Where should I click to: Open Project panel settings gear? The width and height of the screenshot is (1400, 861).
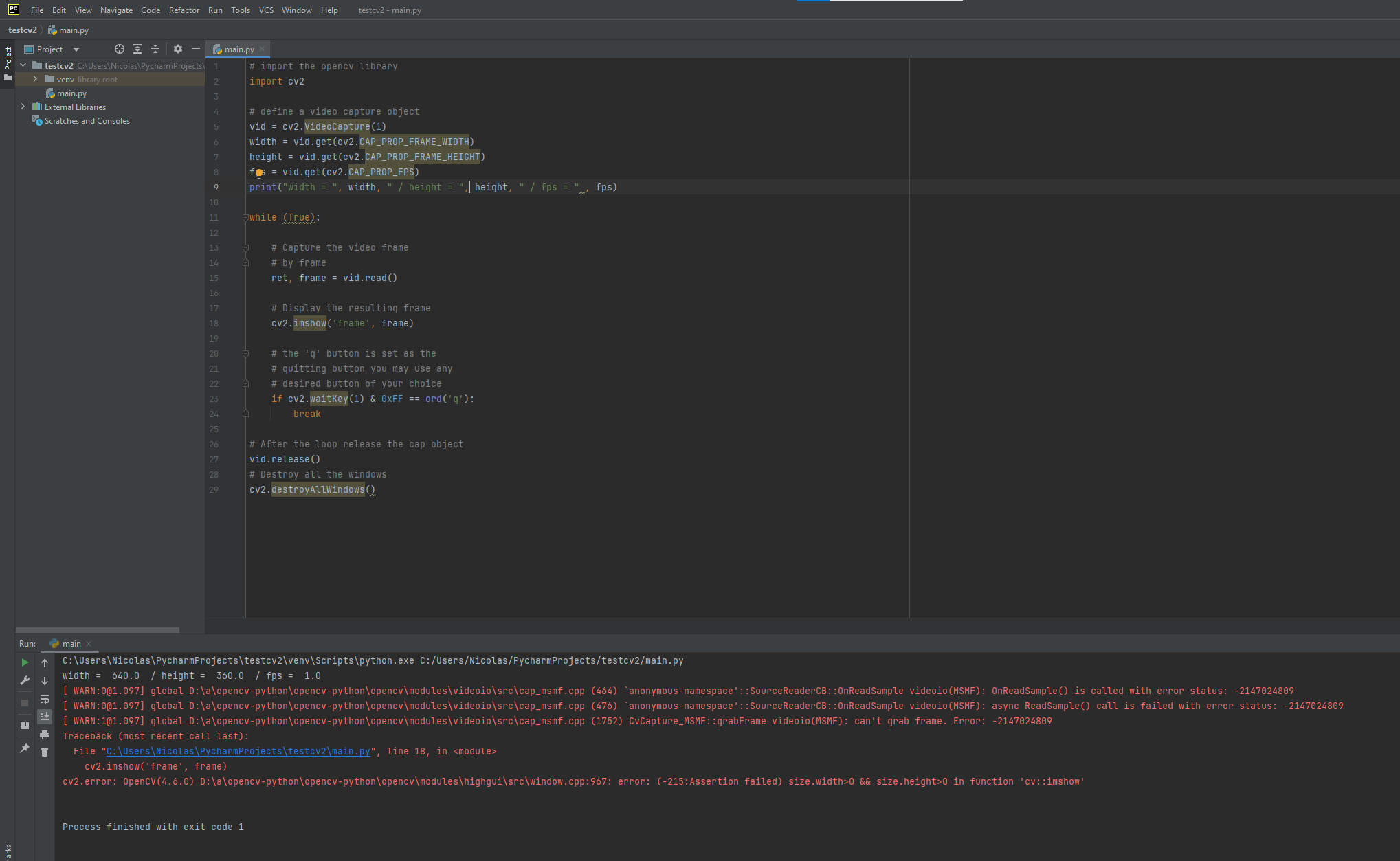[178, 49]
